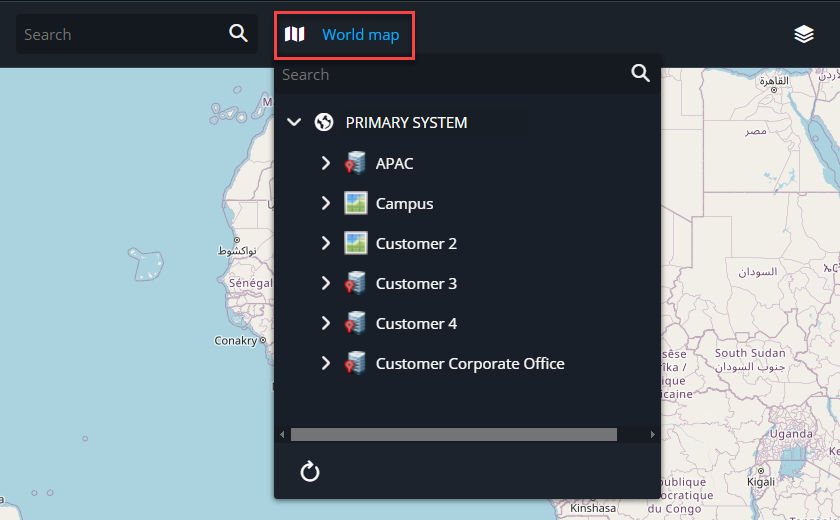840x520 pixels.
Task: Select Customer Corporate Office in the tree
Action: 469,363
